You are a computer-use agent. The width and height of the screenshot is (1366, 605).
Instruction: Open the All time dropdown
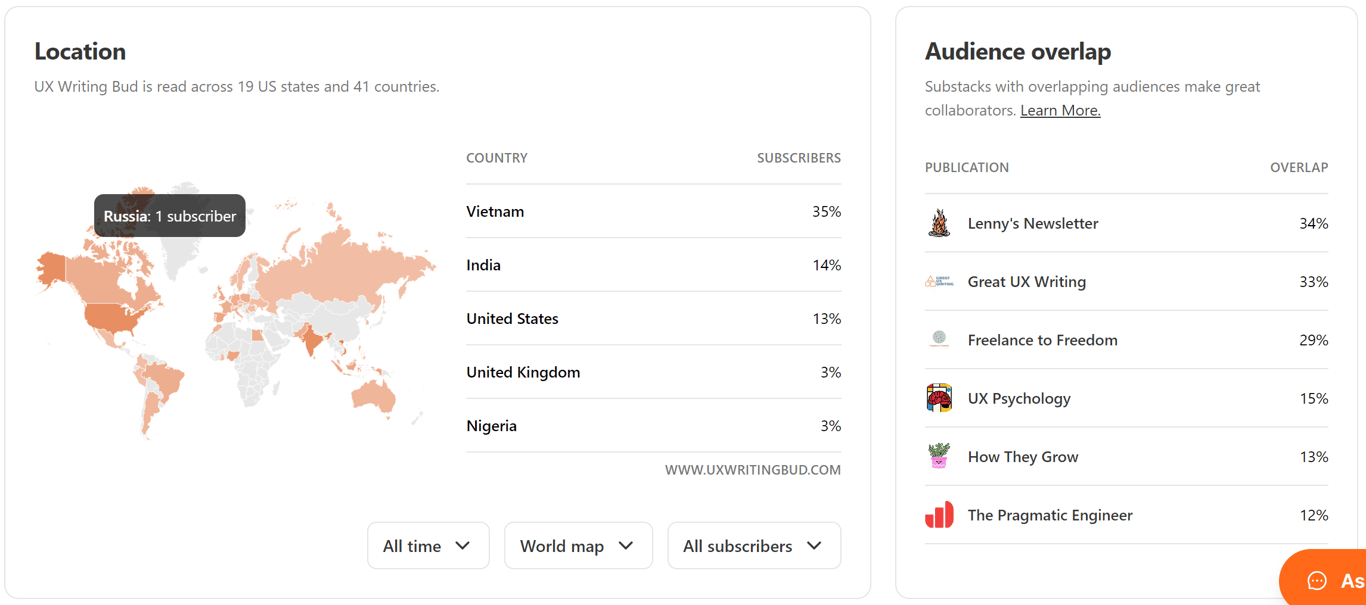428,546
